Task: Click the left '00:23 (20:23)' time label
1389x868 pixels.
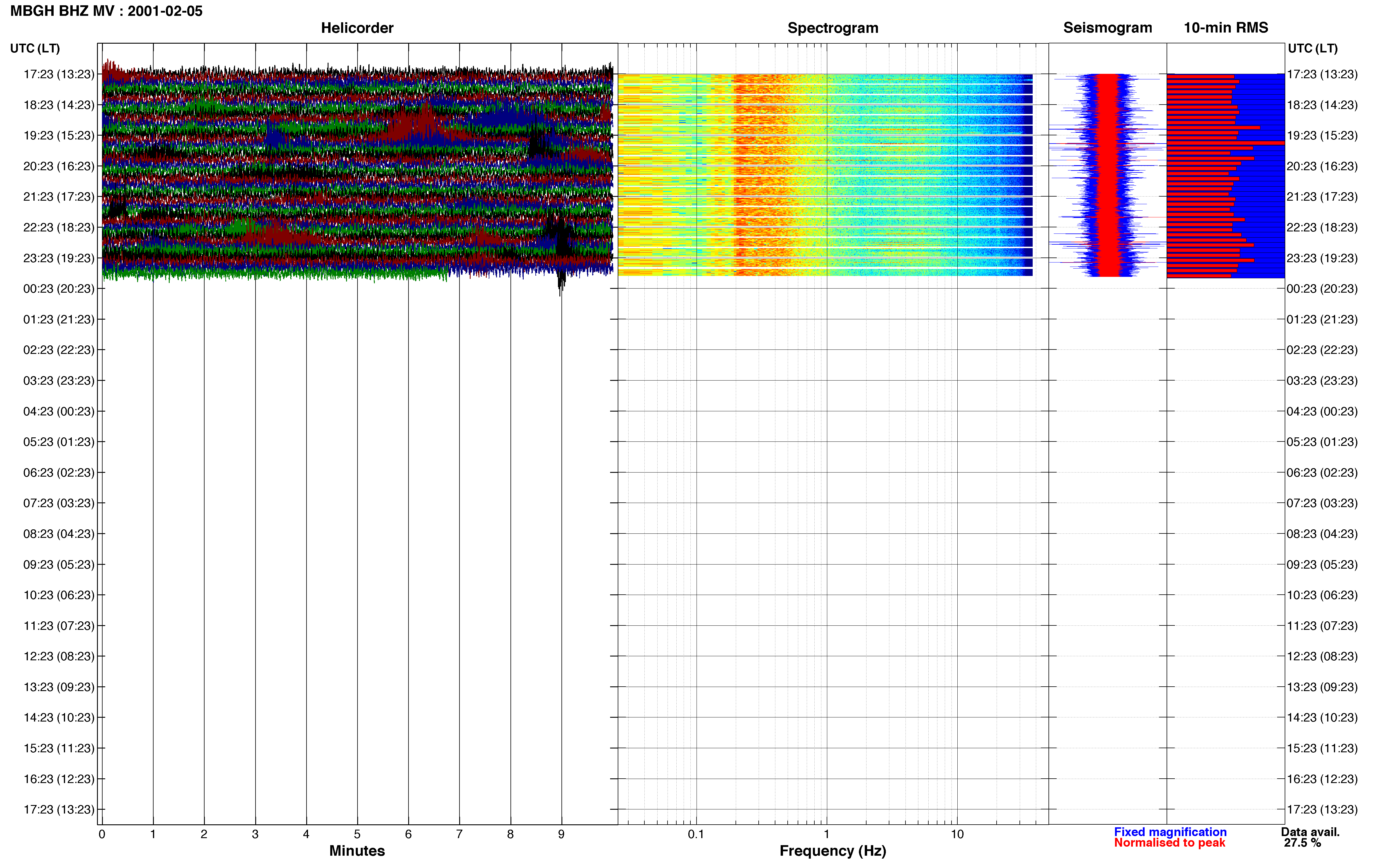Action: [59, 288]
